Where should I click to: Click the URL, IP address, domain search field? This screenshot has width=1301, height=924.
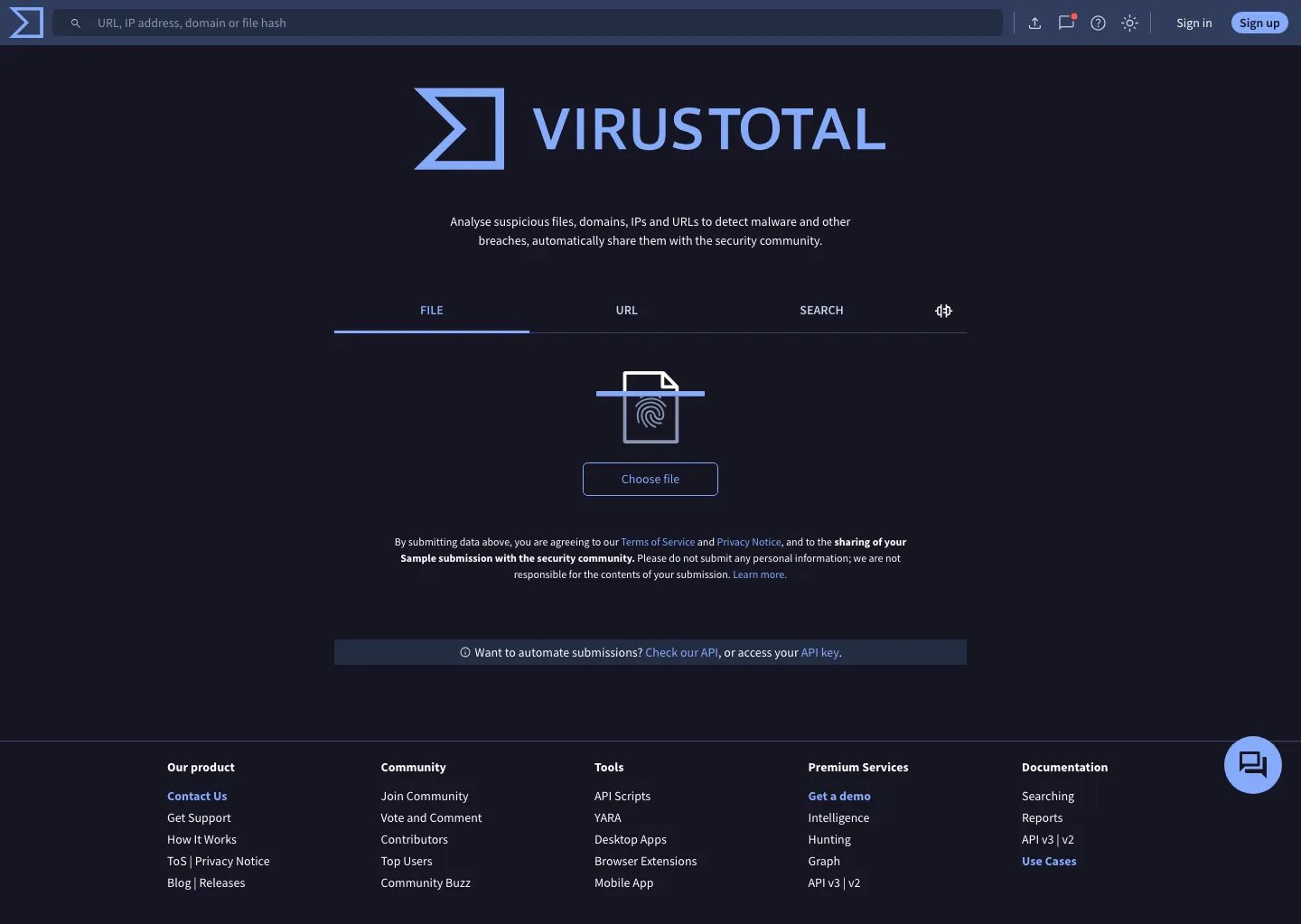coord(528,23)
